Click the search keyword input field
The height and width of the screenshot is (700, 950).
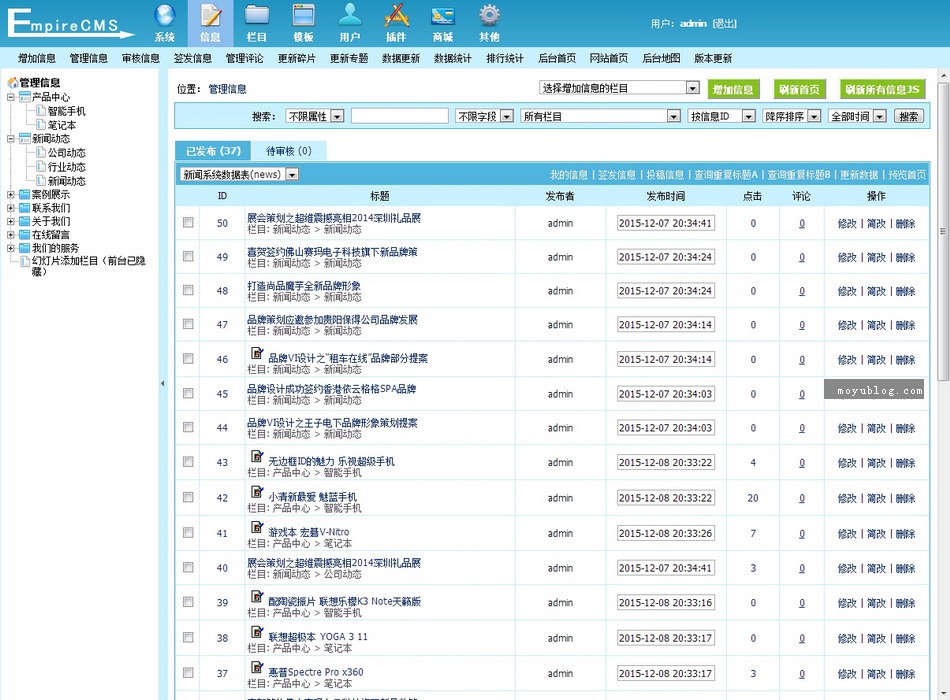[x=399, y=116]
